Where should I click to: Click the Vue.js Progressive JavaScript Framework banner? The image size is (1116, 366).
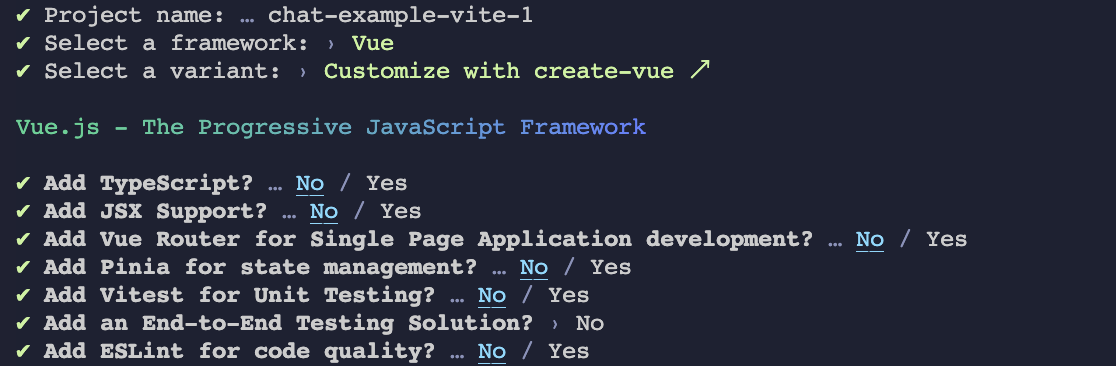[331, 127]
